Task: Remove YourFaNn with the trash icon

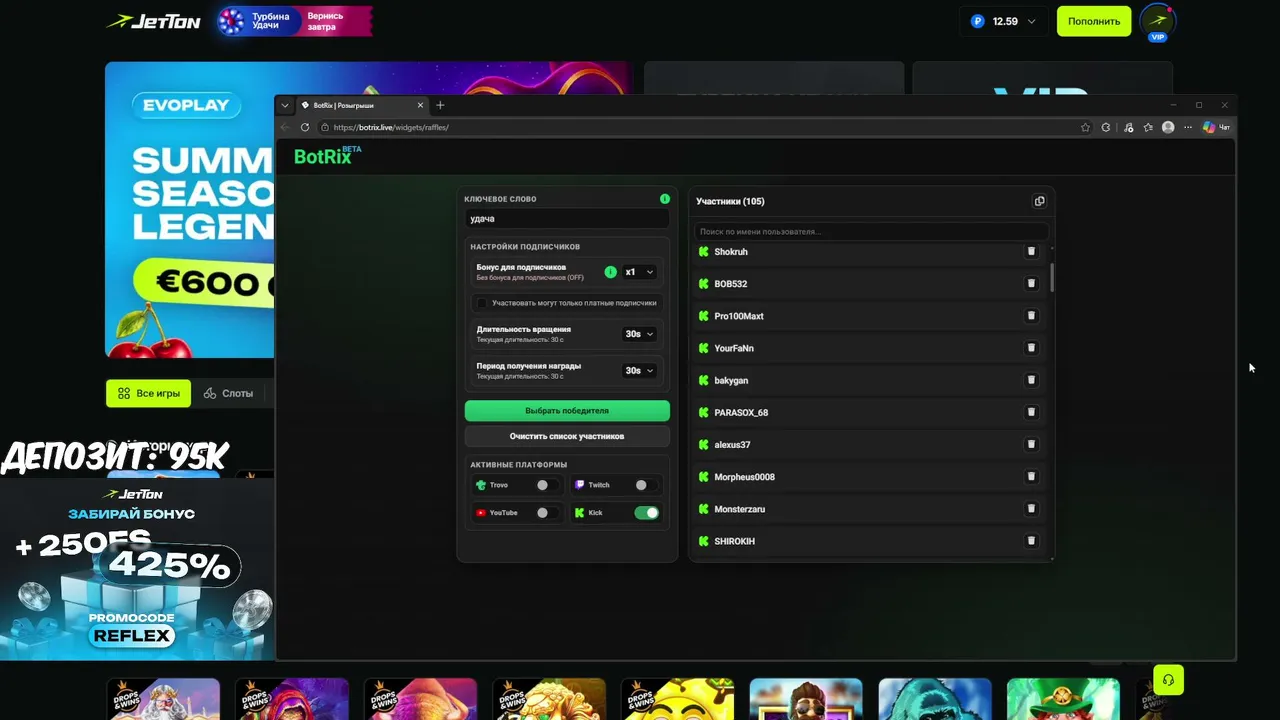Action: tap(1031, 348)
